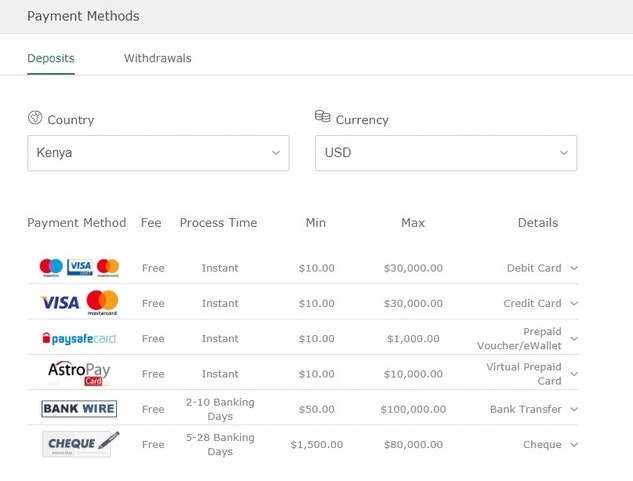Click the Mastercard logo in credit card row
This screenshot has width=633, height=481.
[x=103, y=302]
